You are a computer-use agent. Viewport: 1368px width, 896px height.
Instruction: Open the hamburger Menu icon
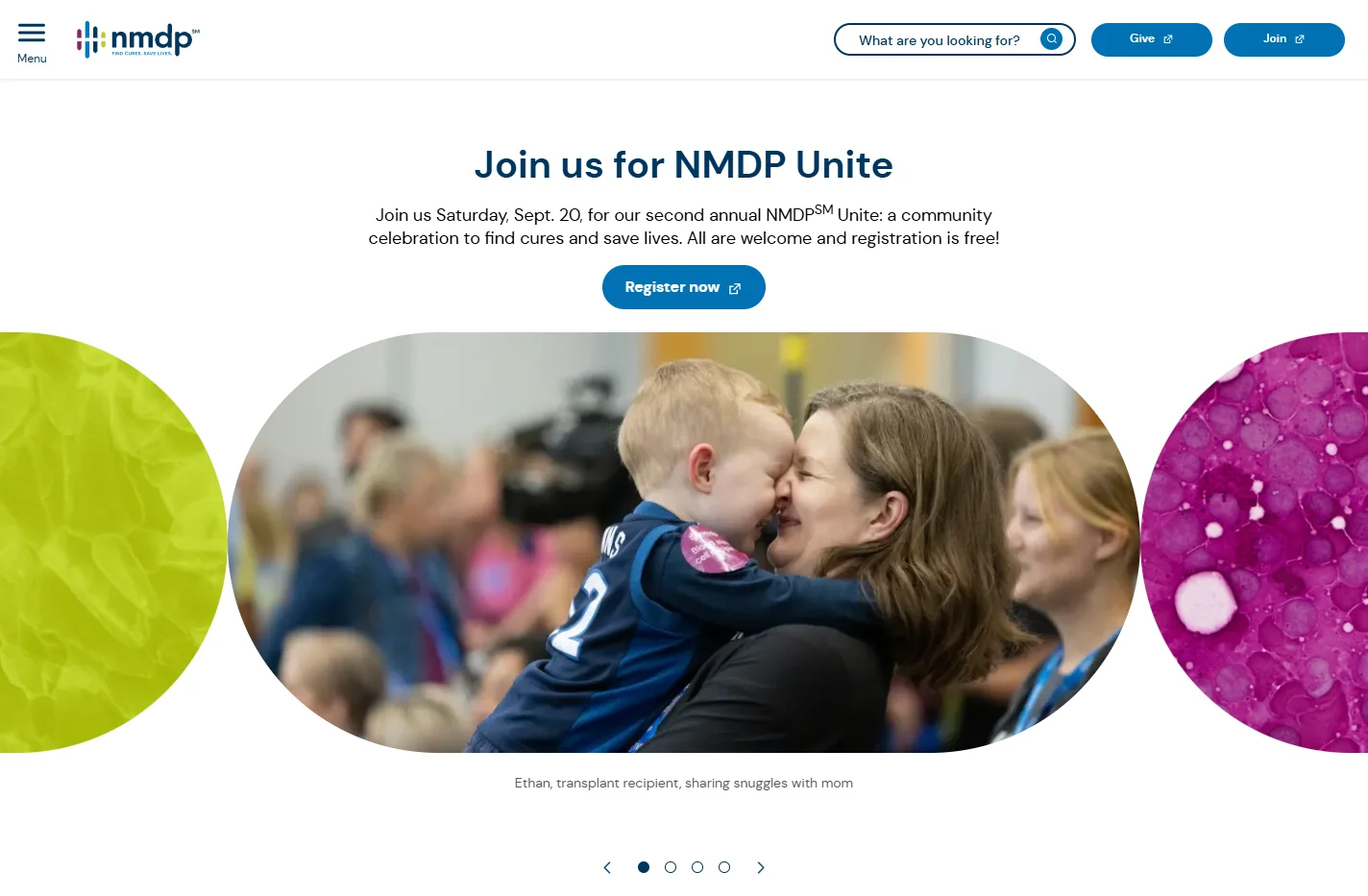point(32,33)
